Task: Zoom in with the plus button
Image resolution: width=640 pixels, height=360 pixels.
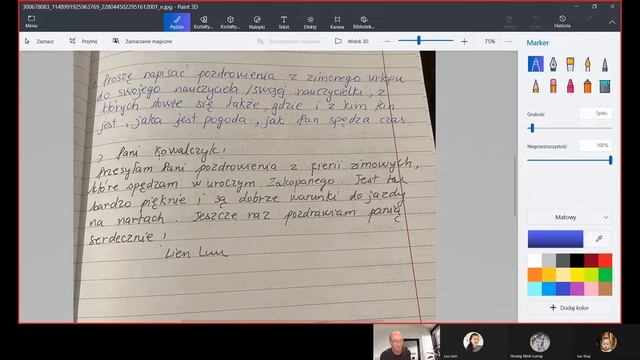Action: point(464,41)
